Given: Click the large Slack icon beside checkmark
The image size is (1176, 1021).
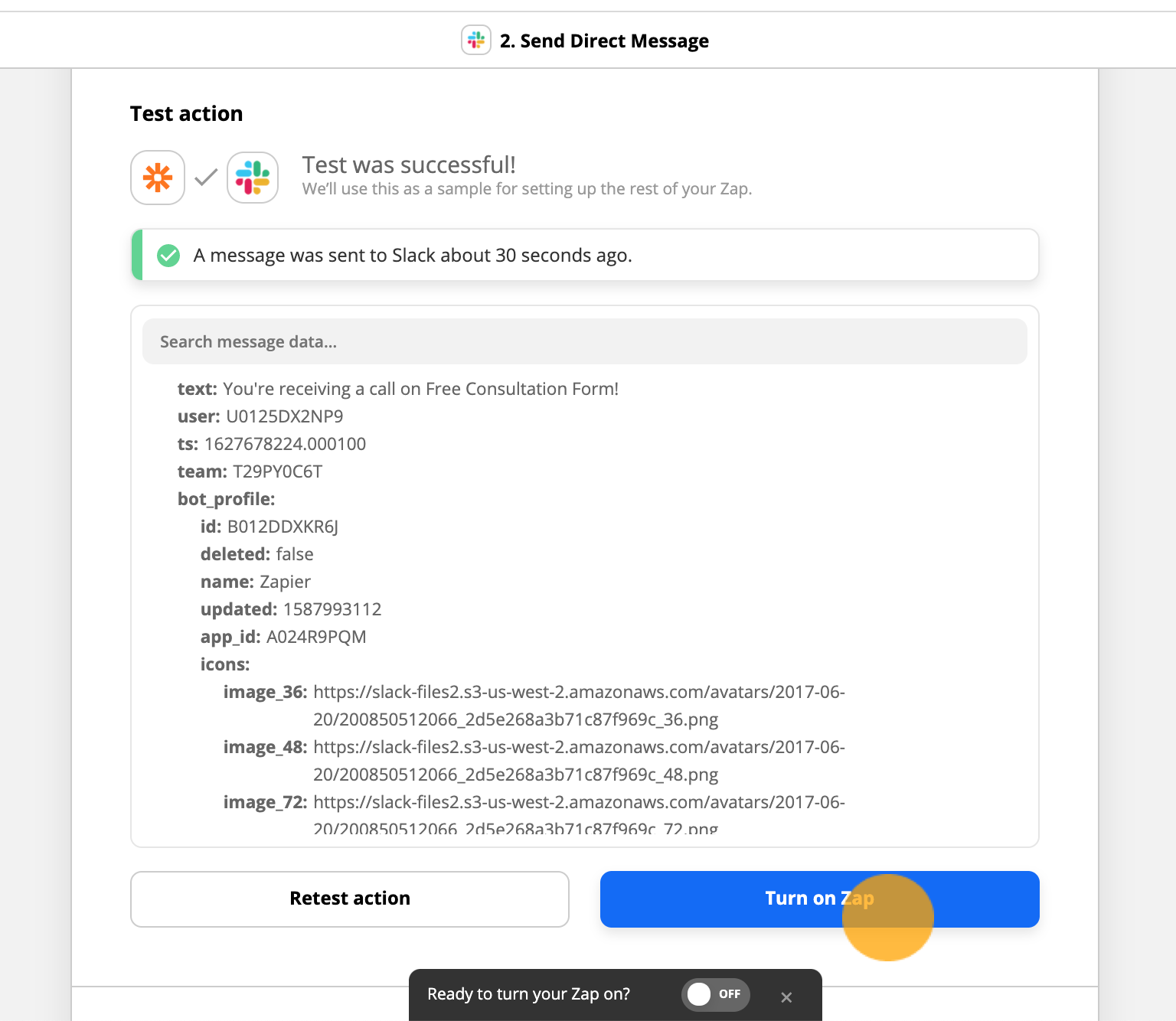Looking at the screenshot, I should pos(253,178).
